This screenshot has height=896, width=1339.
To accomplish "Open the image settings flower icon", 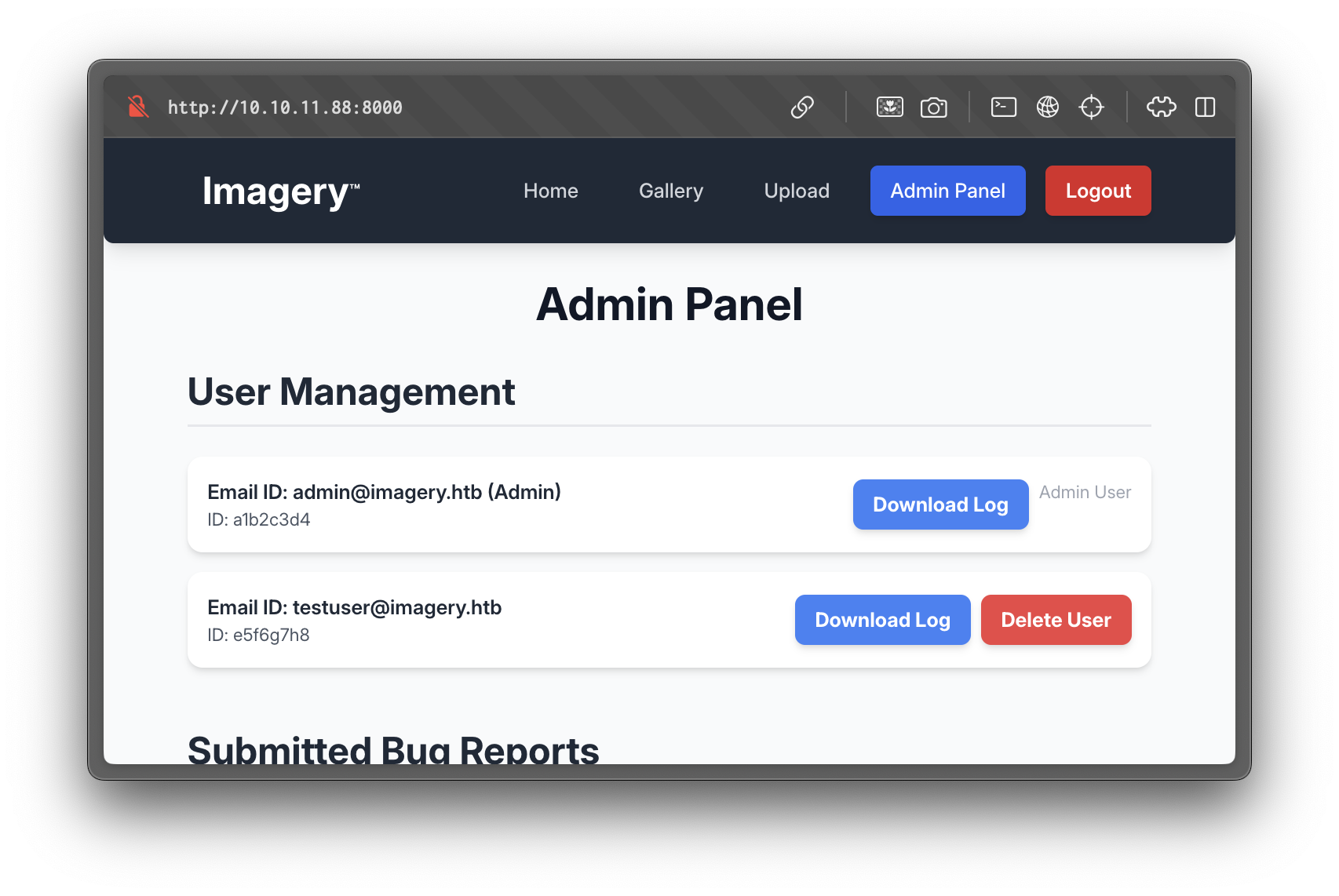I will tap(889, 107).
